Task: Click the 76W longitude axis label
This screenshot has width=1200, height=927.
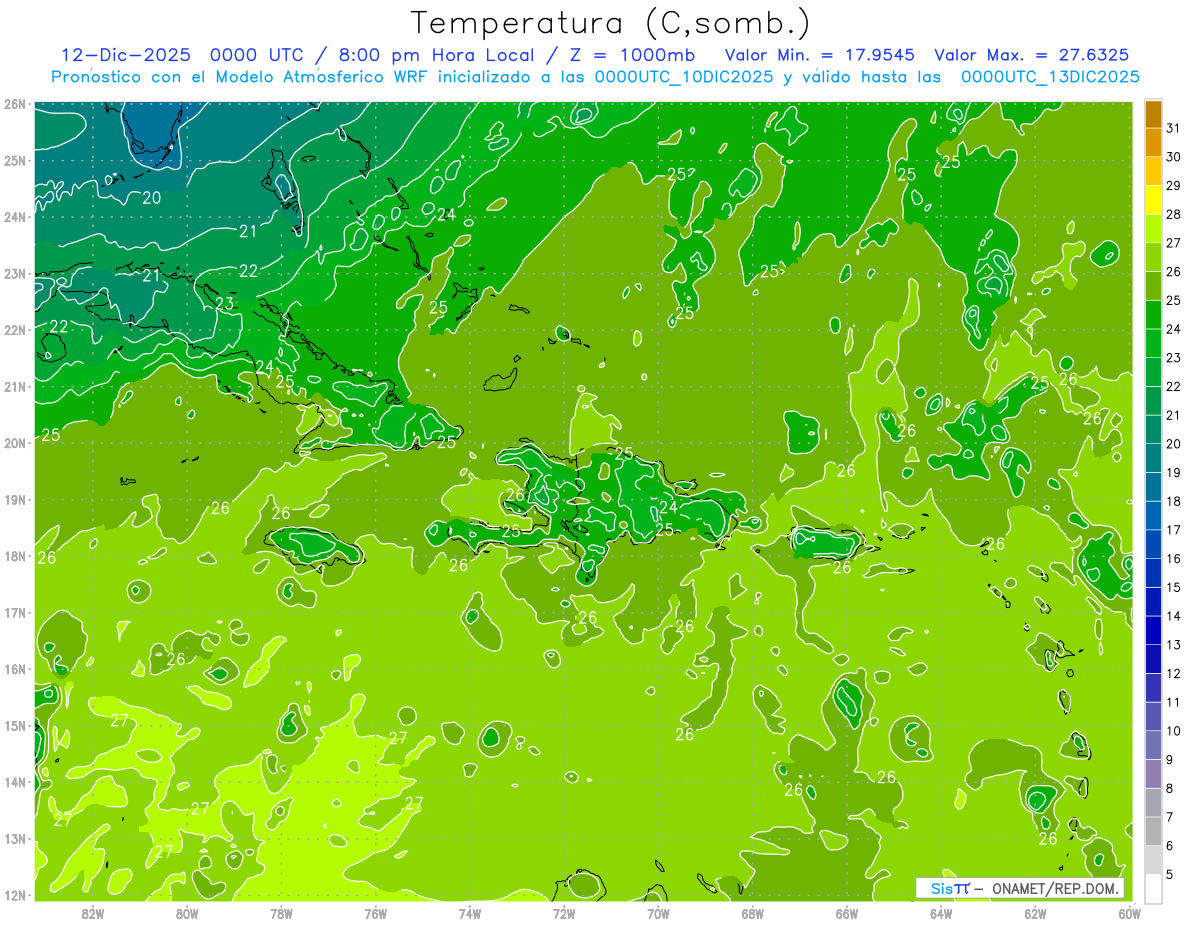Action: [x=375, y=913]
